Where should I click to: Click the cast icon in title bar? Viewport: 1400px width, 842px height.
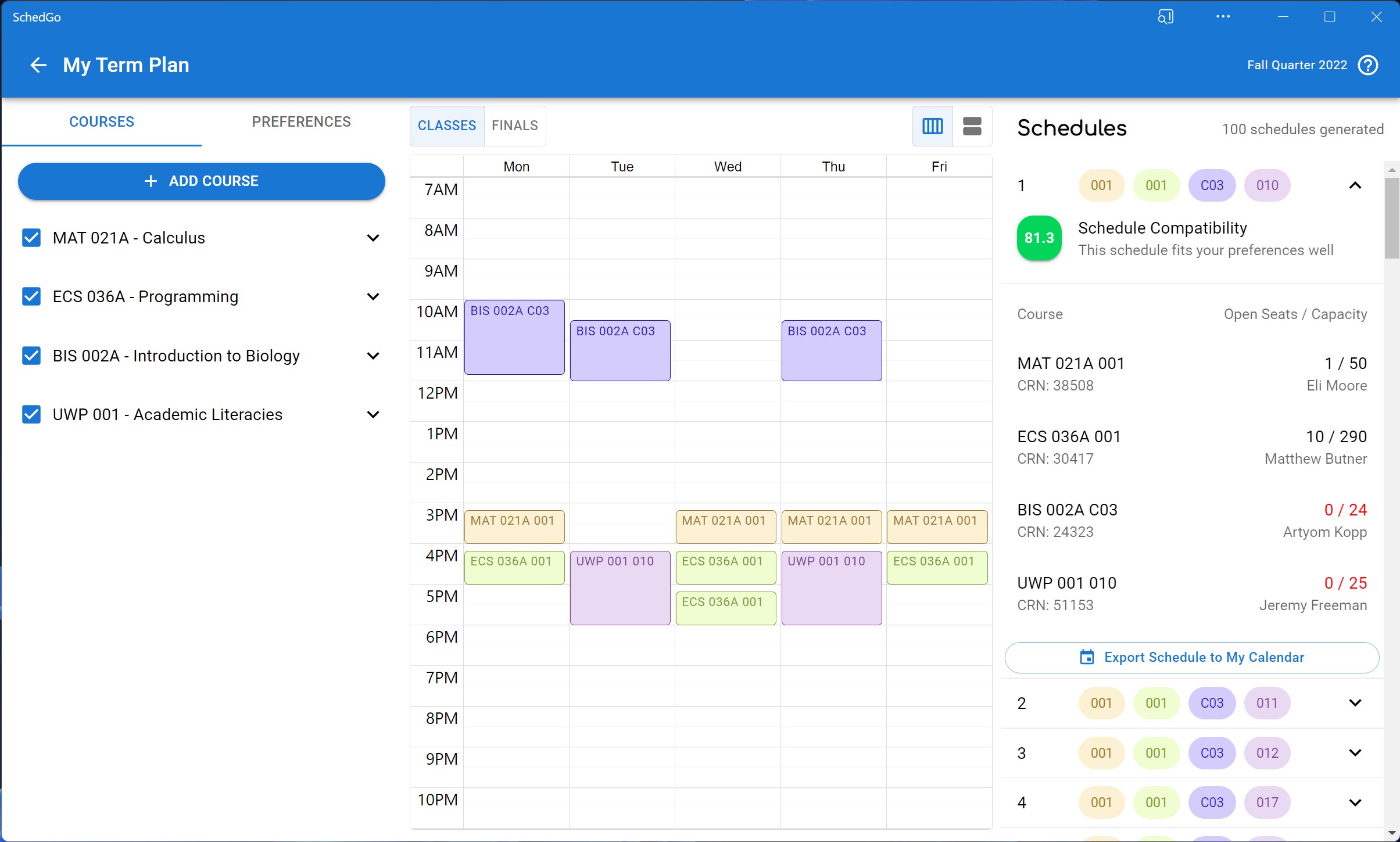(x=1165, y=17)
